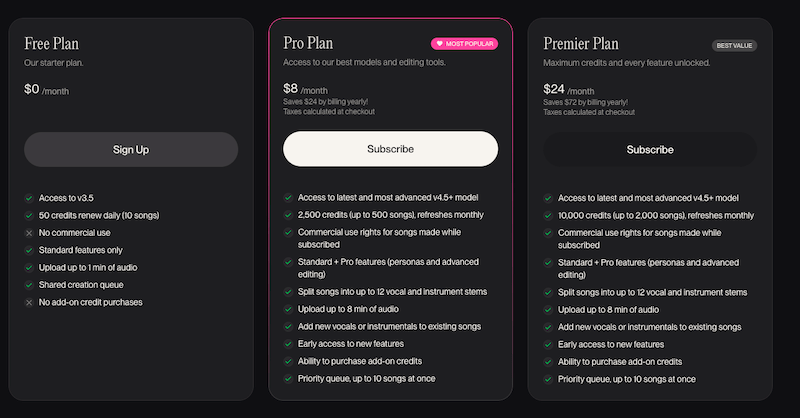Click the 50 credits renew daily text

pos(98,215)
